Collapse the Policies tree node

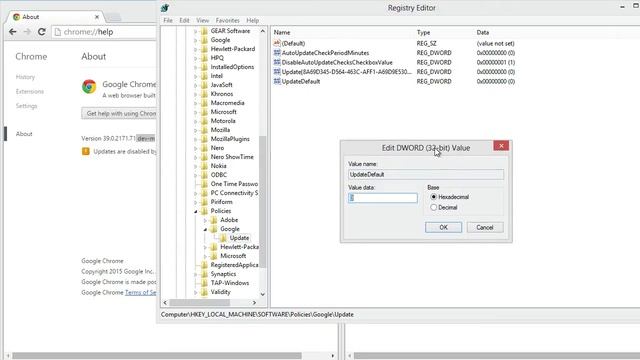pyautogui.click(x=196, y=211)
